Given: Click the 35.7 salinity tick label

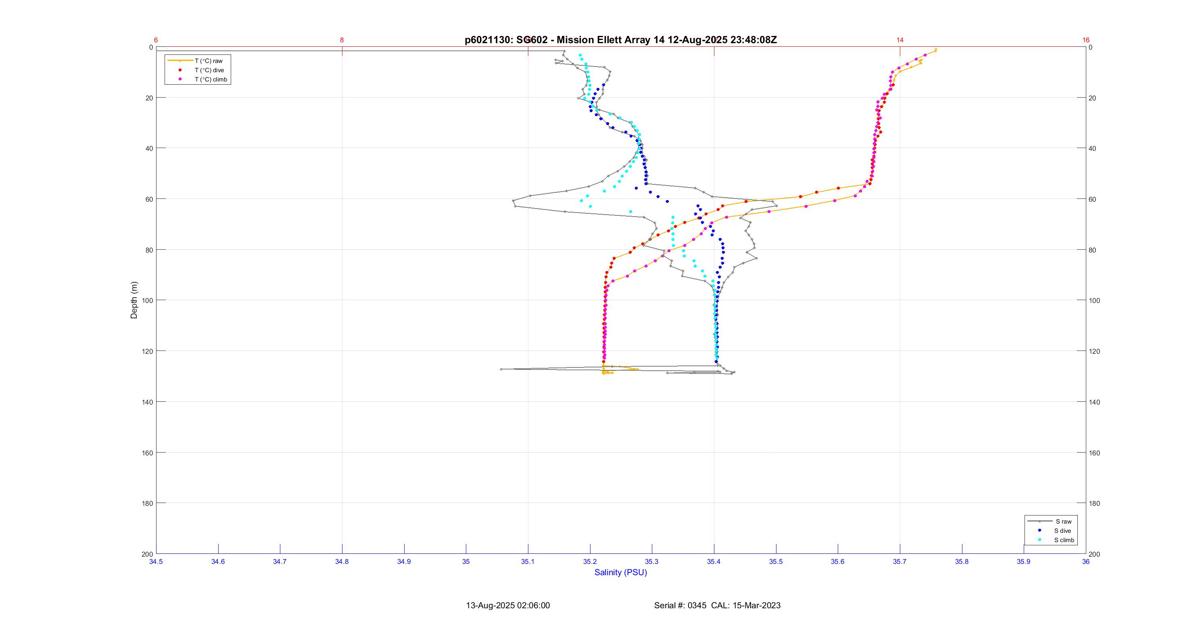Looking at the screenshot, I should pyautogui.click(x=900, y=562).
